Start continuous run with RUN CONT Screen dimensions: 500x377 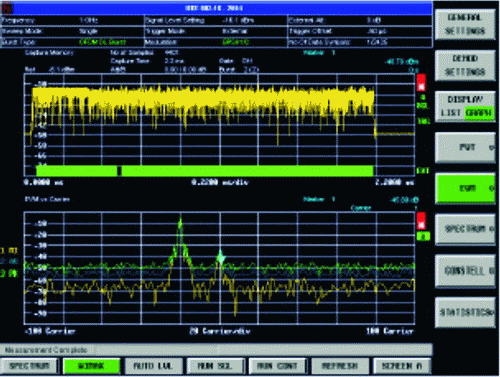click(277, 366)
